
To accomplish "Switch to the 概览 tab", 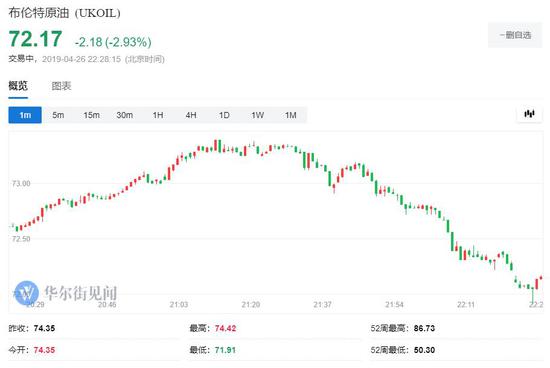I will [x=18, y=86].
